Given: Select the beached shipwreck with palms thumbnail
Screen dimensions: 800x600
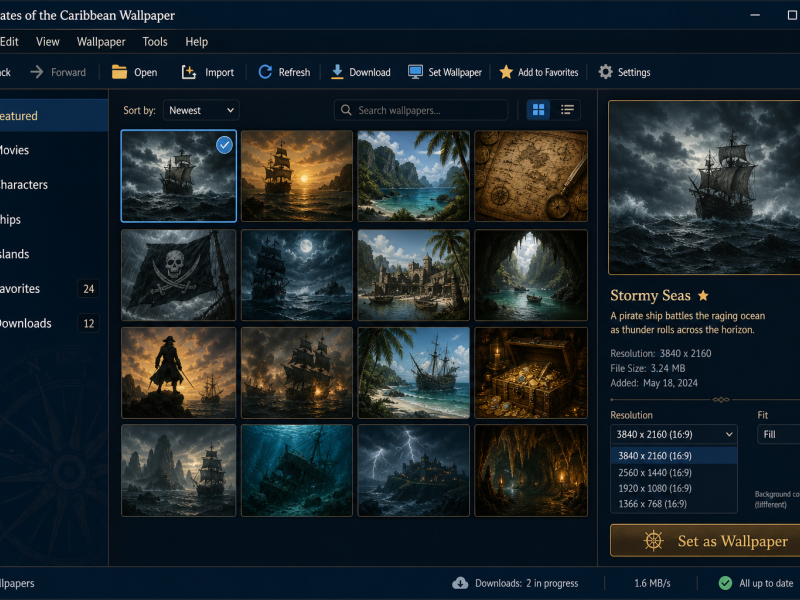Looking at the screenshot, I should click(413, 373).
